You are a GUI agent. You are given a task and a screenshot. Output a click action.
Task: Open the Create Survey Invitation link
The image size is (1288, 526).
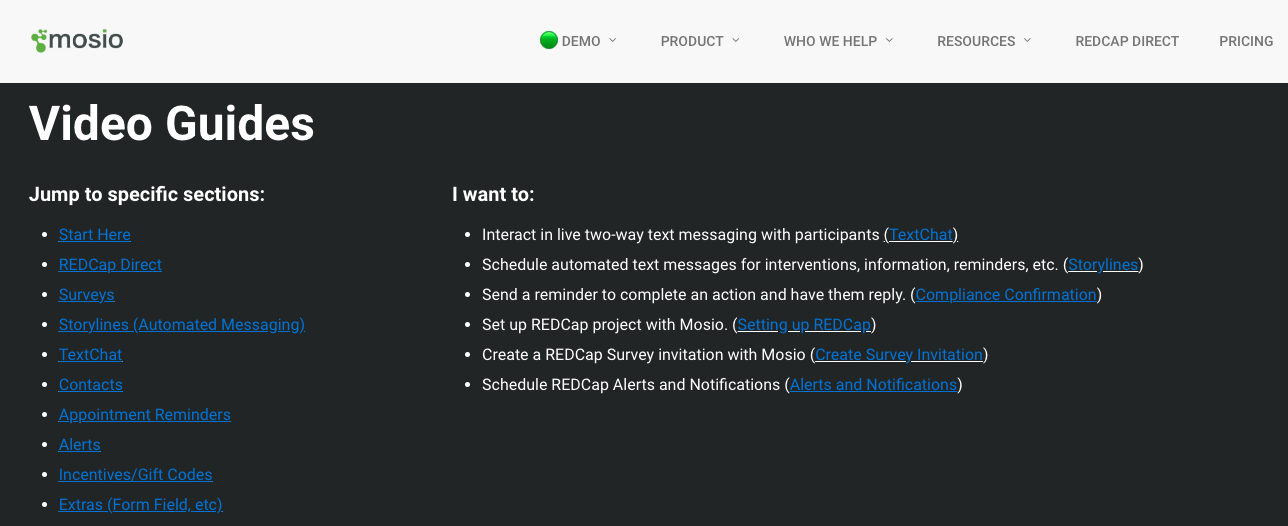899,354
